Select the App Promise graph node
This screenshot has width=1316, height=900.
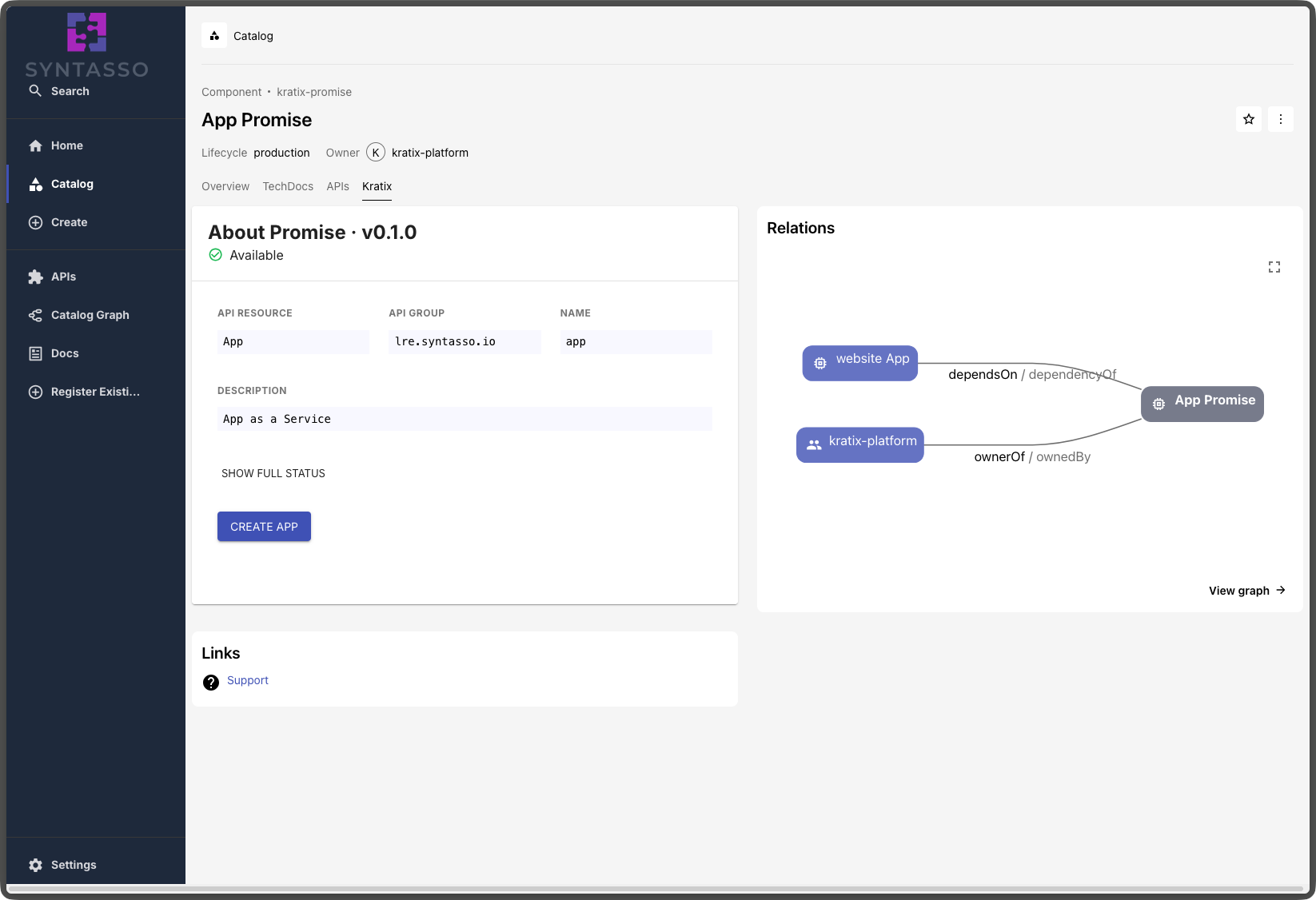point(1202,404)
